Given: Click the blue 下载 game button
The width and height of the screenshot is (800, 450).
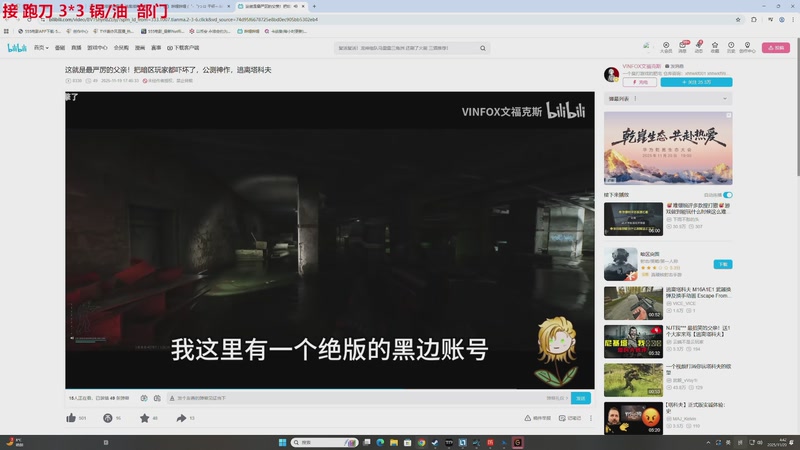Looking at the screenshot, I should (x=723, y=264).
